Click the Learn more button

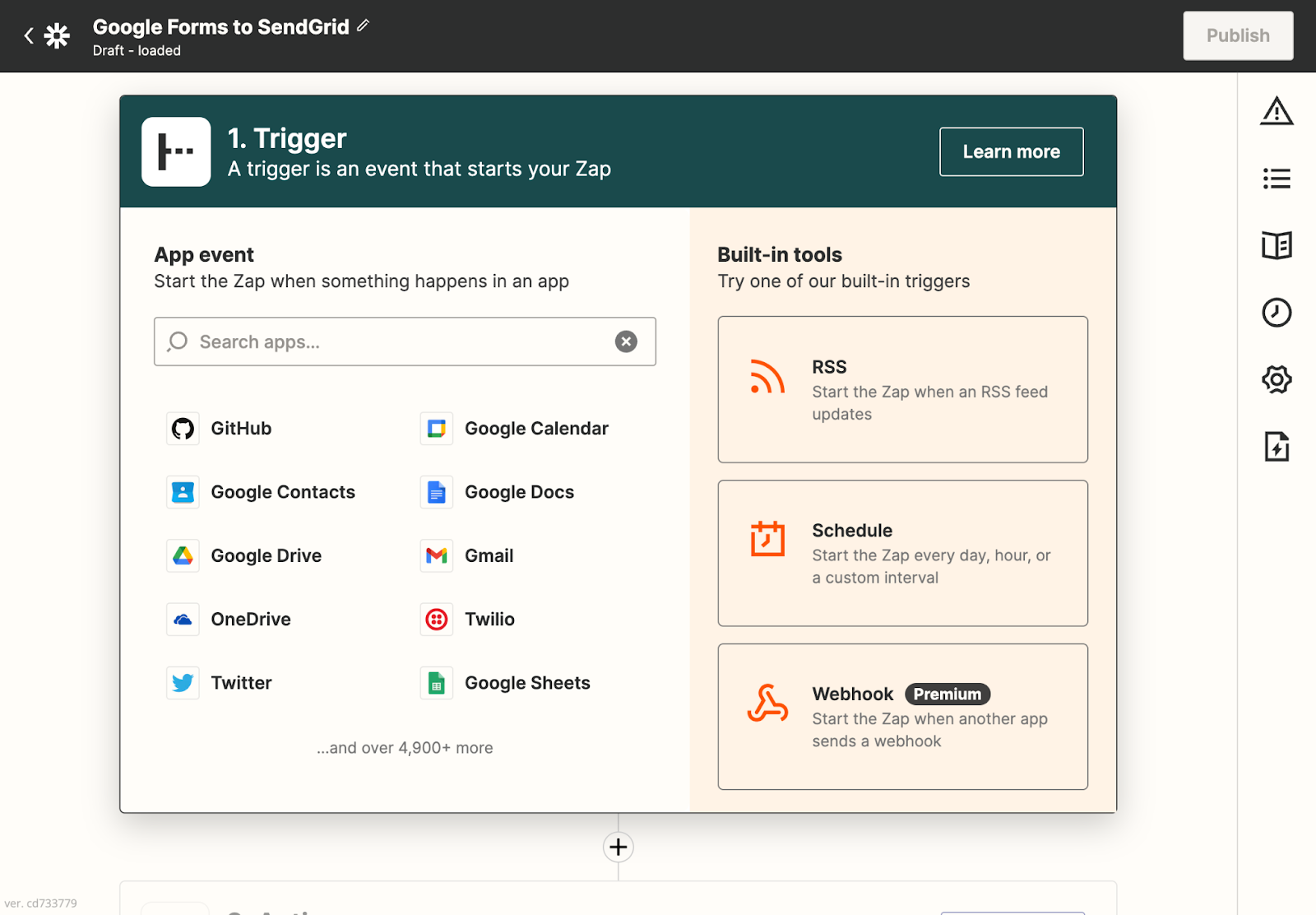1011,151
